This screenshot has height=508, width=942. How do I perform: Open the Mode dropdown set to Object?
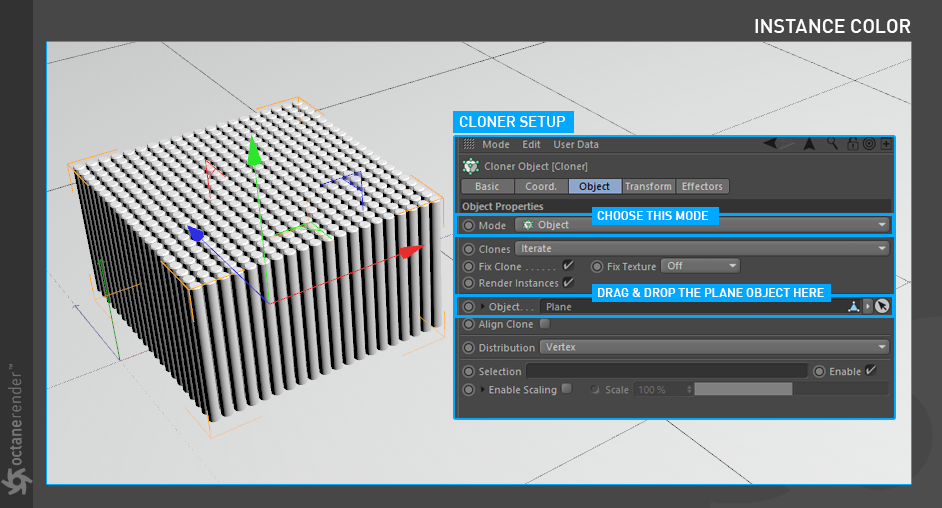click(x=701, y=225)
